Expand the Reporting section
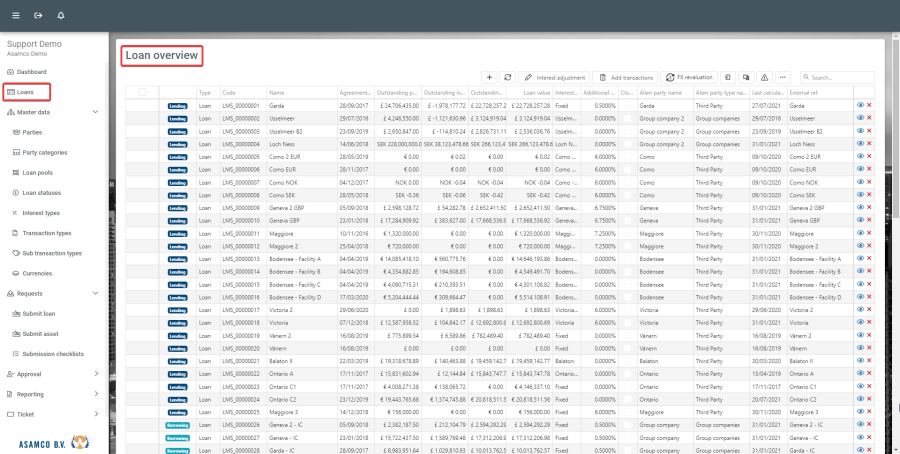 (94, 393)
